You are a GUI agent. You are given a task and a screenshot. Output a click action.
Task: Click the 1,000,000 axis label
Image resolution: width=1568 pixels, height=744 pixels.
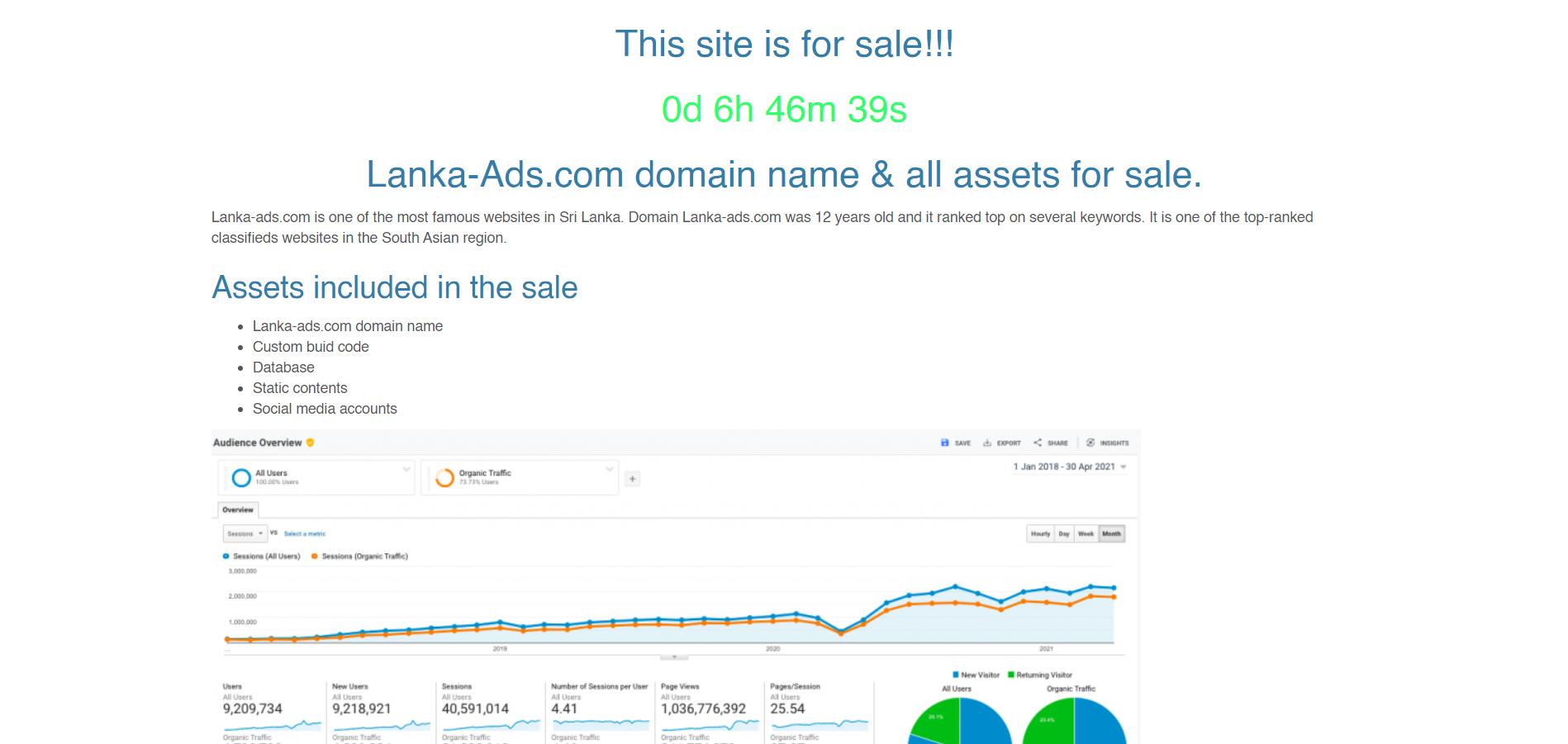coord(242,622)
